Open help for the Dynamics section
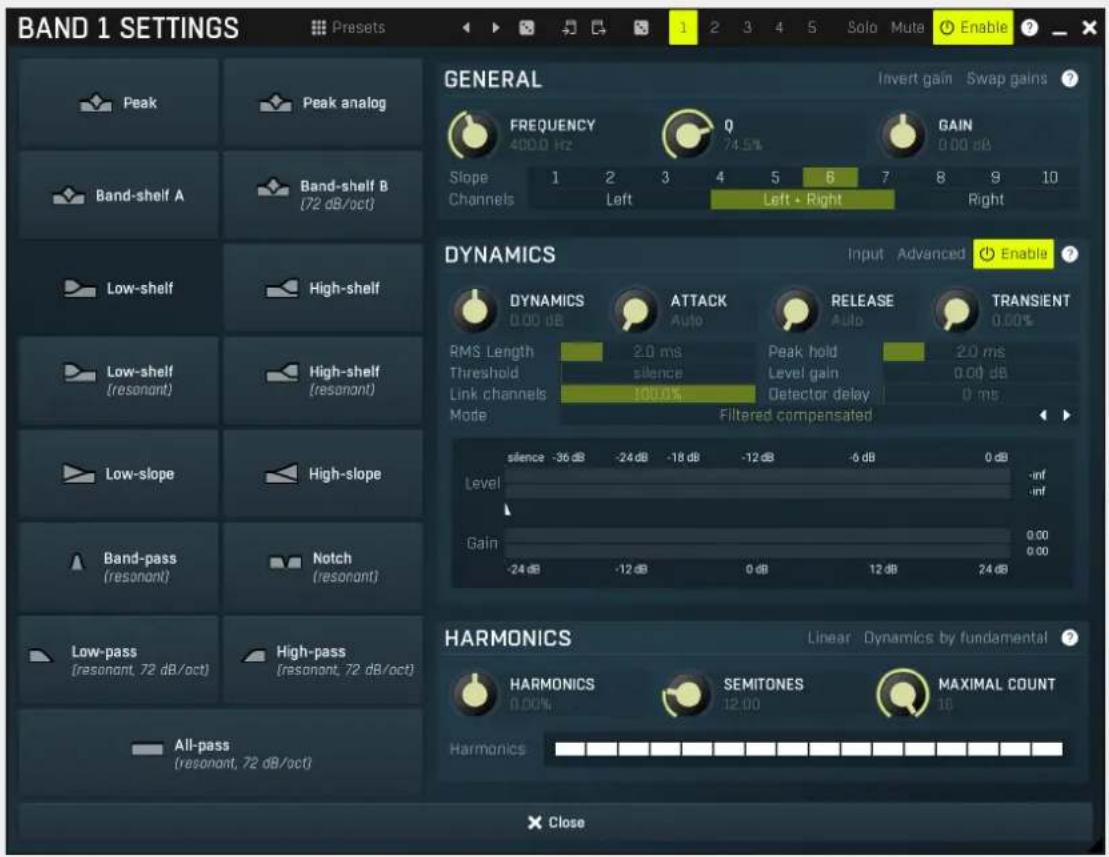1109x857 pixels. point(1069,254)
